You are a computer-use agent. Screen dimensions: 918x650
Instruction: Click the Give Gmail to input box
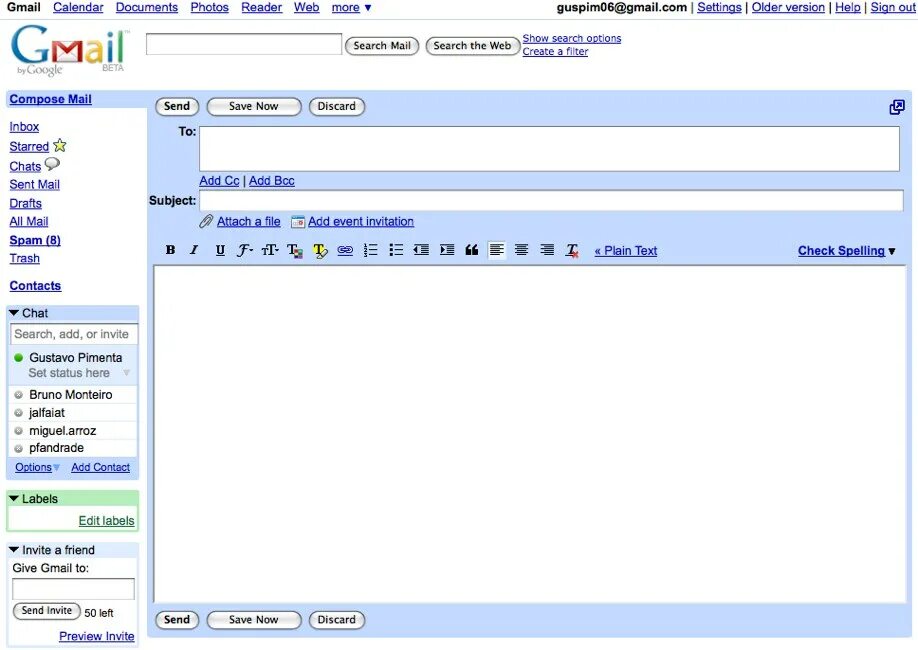(x=73, y=589)
